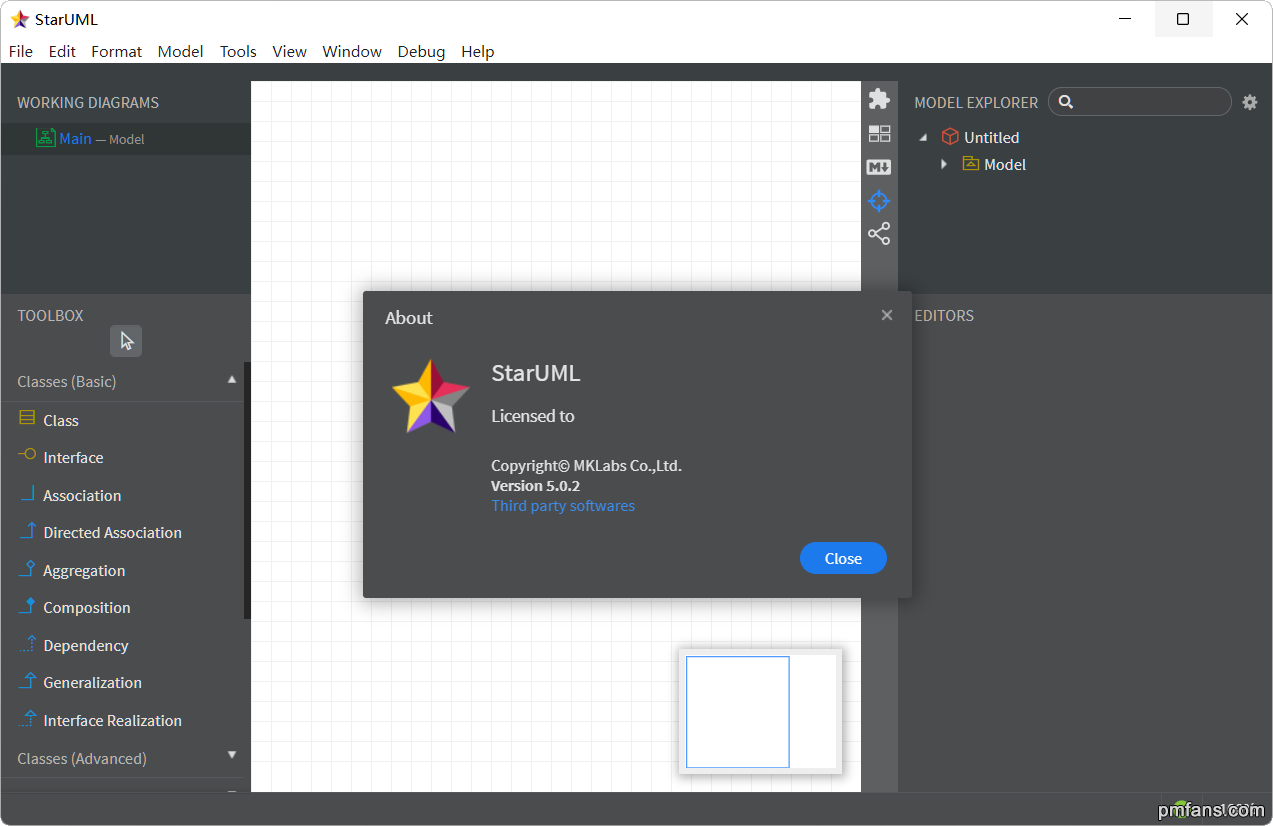Open the Window menu
1273x826 pixels.
tap(352, 51)
